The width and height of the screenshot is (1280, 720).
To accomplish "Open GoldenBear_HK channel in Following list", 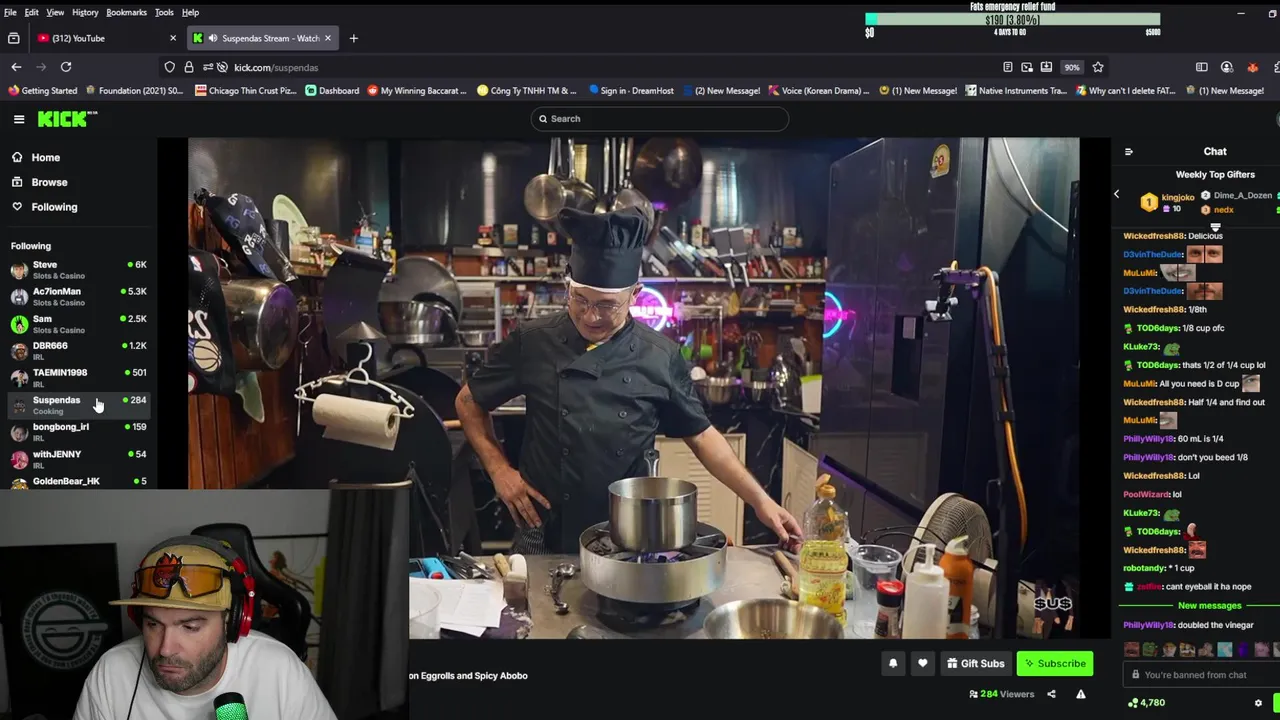I will click(x=78, y=482).
